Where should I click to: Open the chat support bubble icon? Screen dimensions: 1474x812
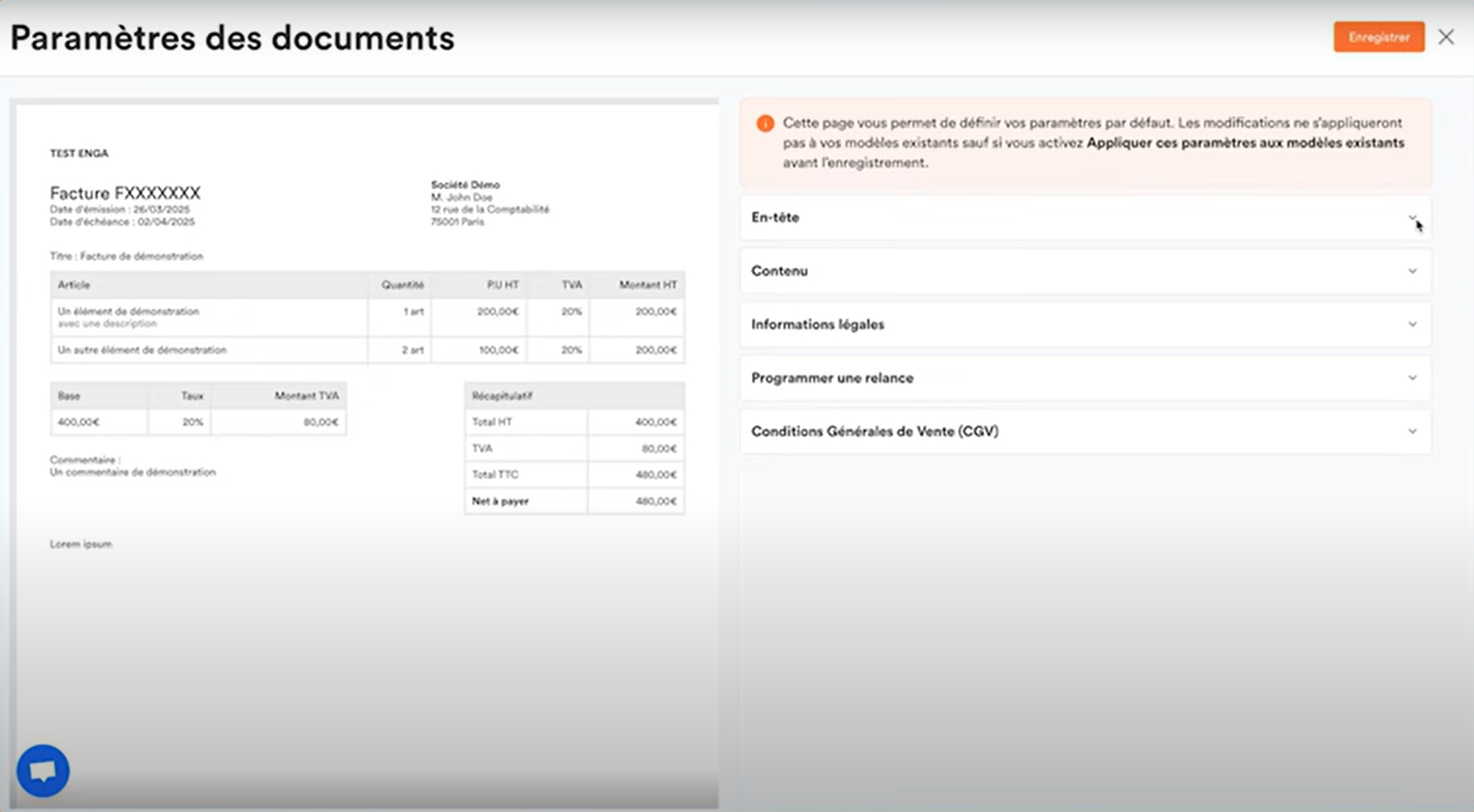pyautogui.click(x=42, y=770)
